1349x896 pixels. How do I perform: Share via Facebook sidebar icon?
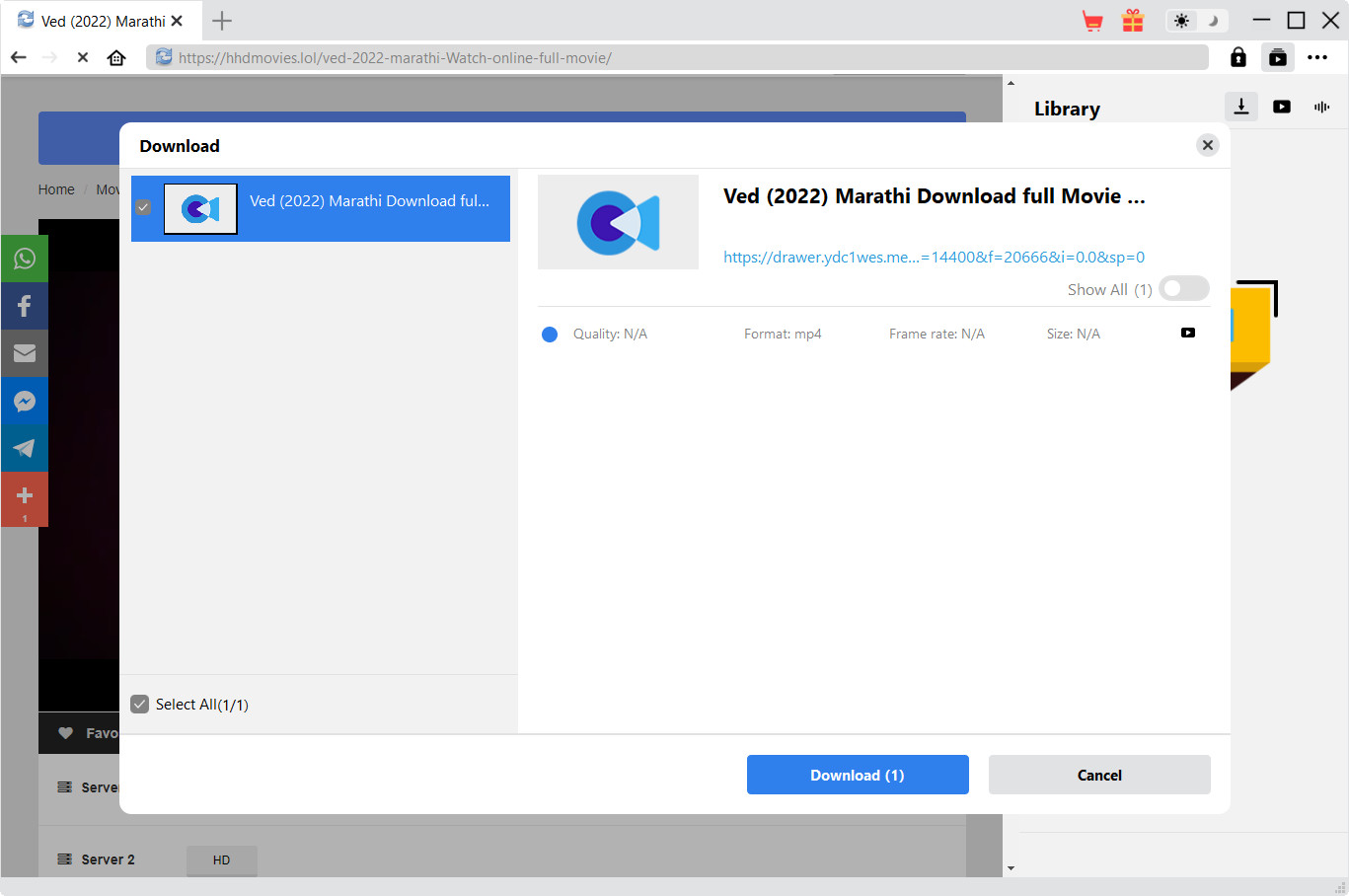(x=25, y=306)
